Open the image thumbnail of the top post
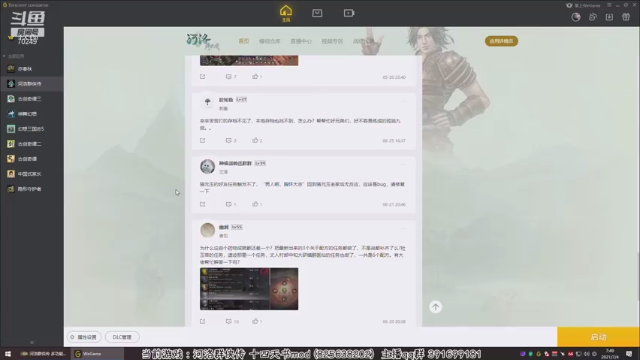The image size is (640, 360). tap(249, 60)
